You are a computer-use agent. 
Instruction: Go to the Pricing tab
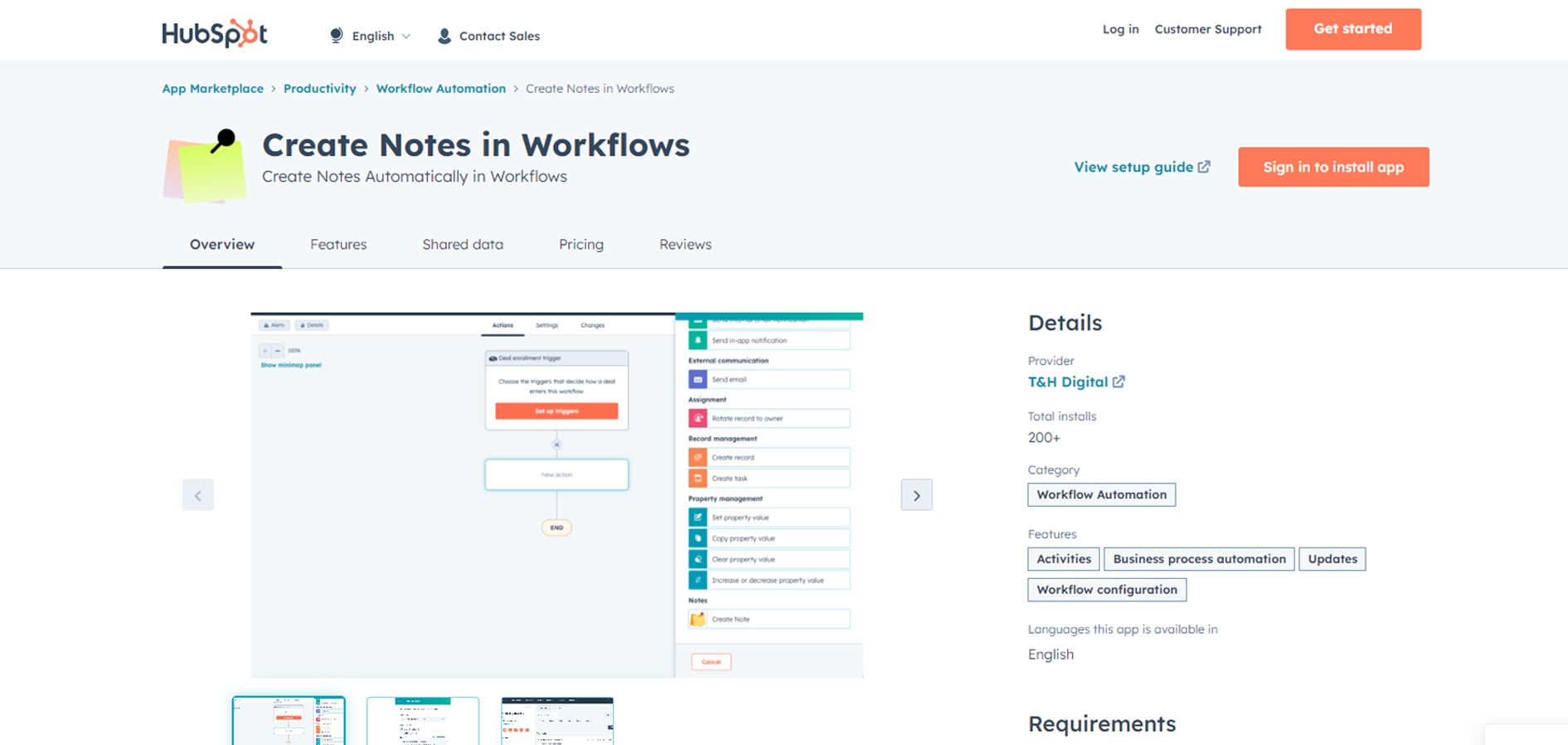coord(581,244)
